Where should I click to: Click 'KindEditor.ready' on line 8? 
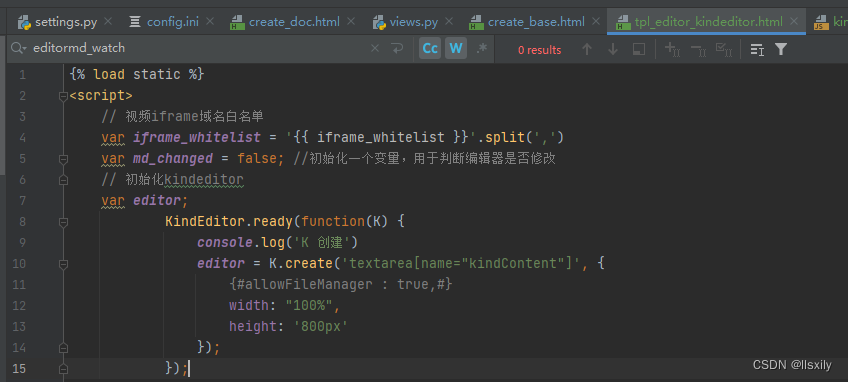pyautogui.click(x=229, y=221)
